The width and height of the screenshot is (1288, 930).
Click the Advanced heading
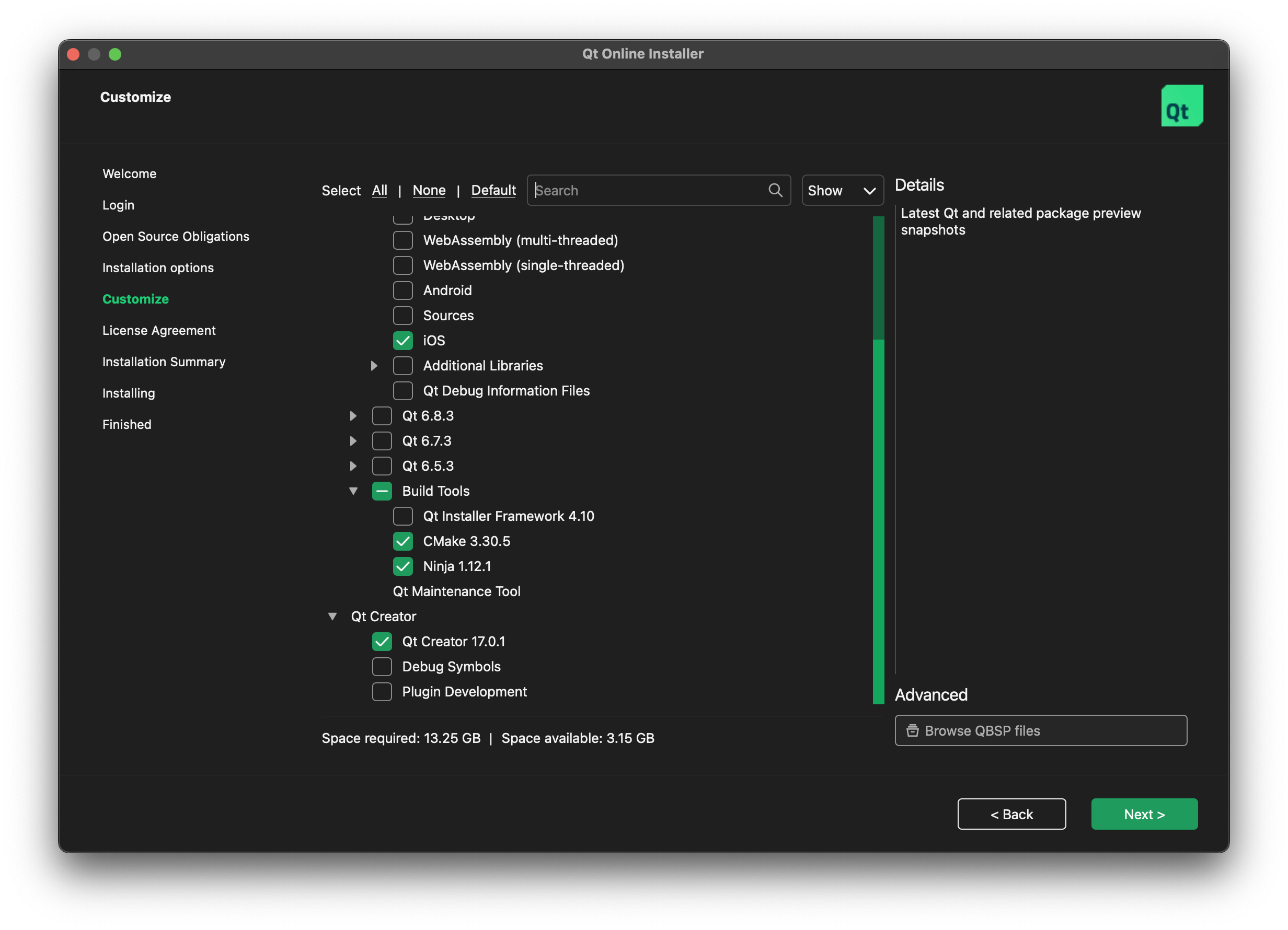click(x=931, y=694)
